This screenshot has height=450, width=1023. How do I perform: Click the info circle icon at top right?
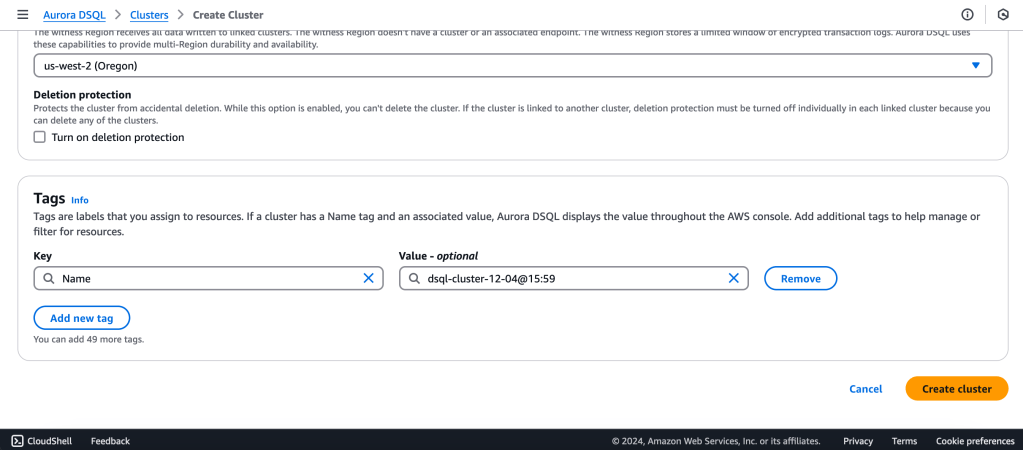pyautogui.click(x=967, y=15)
